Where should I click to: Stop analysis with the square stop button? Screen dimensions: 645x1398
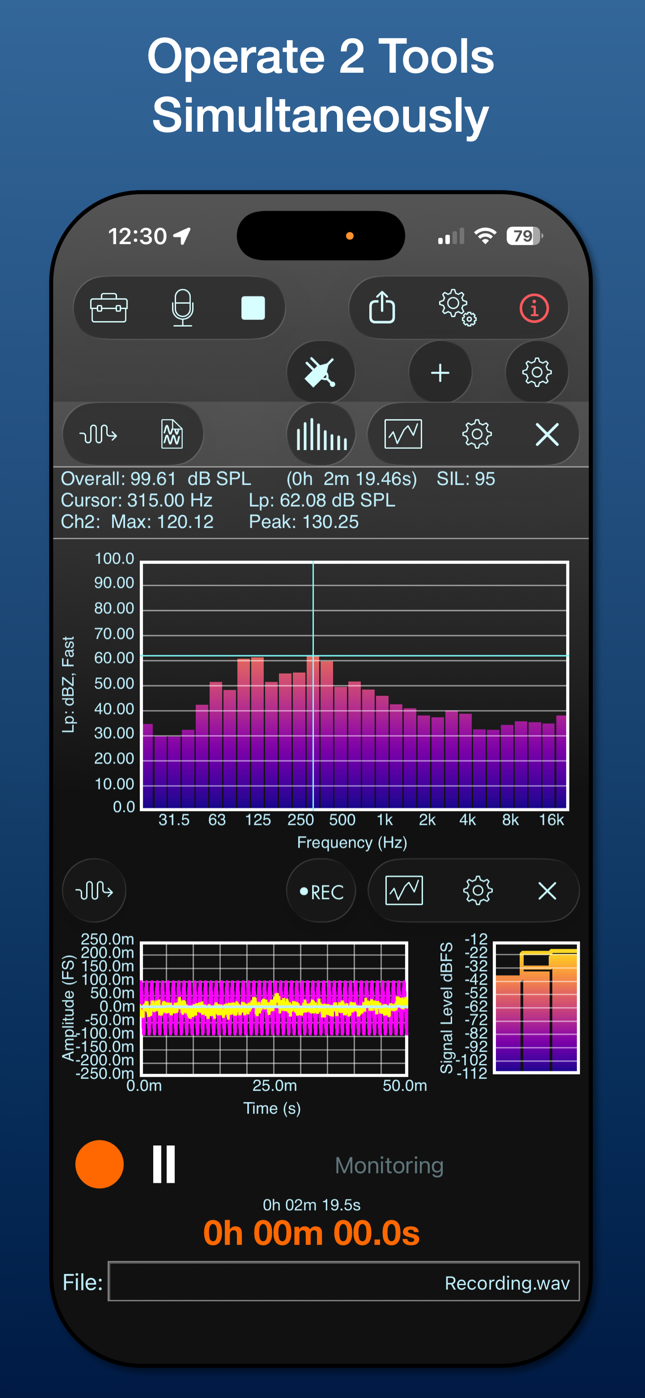pos(253,308)
